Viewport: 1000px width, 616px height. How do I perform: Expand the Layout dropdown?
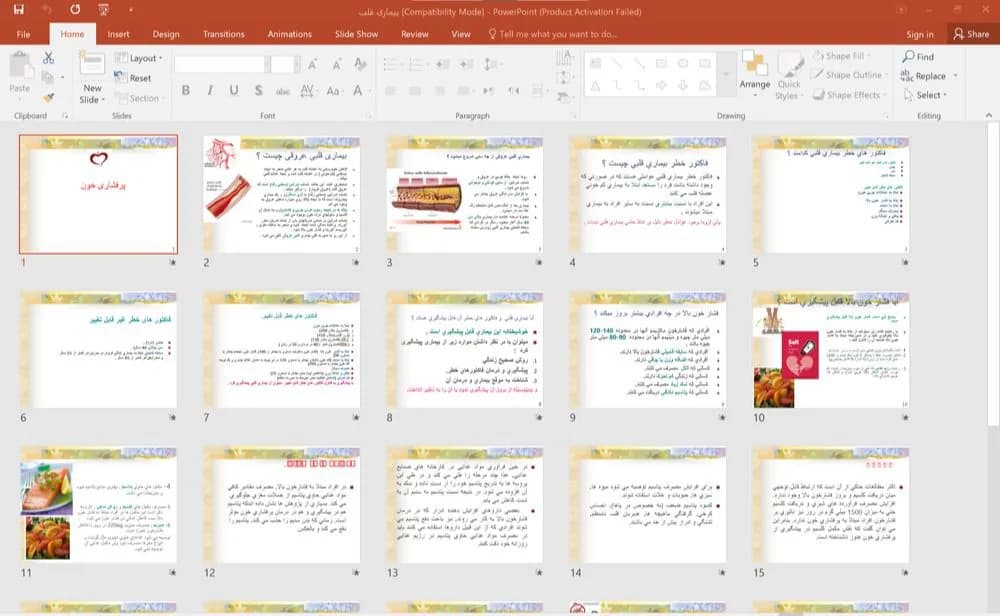pos(139,58)
